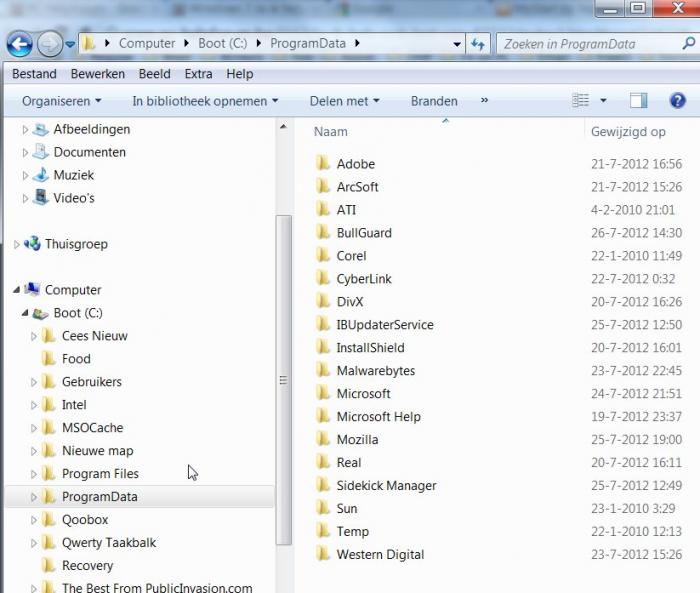700x593 pixels.
Task: Toggle the preview pane icon
Action: pyautogui.click(x=638, y=100)
